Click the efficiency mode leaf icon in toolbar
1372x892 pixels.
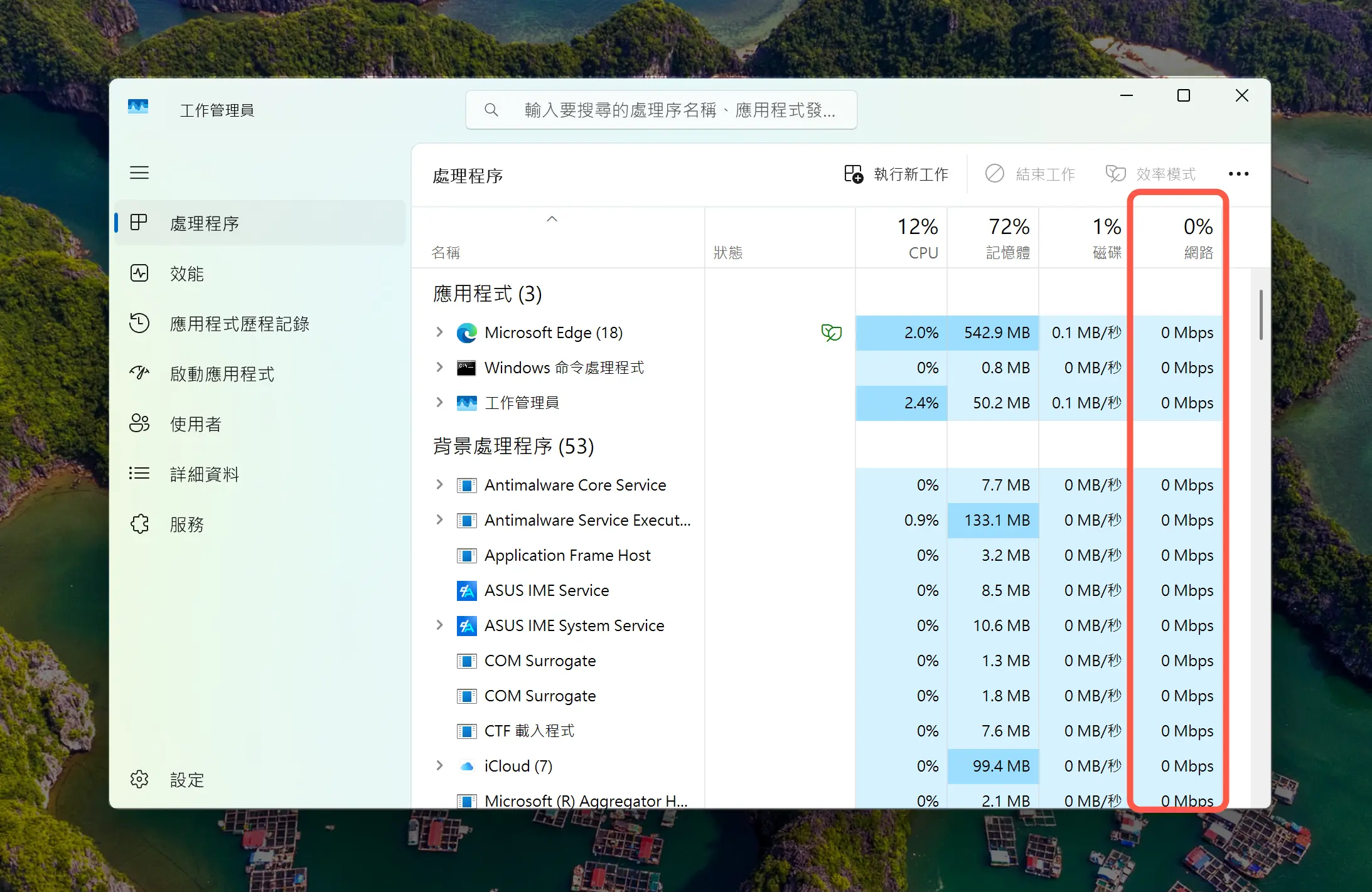pyautogui.click(x=1115, y=174)
